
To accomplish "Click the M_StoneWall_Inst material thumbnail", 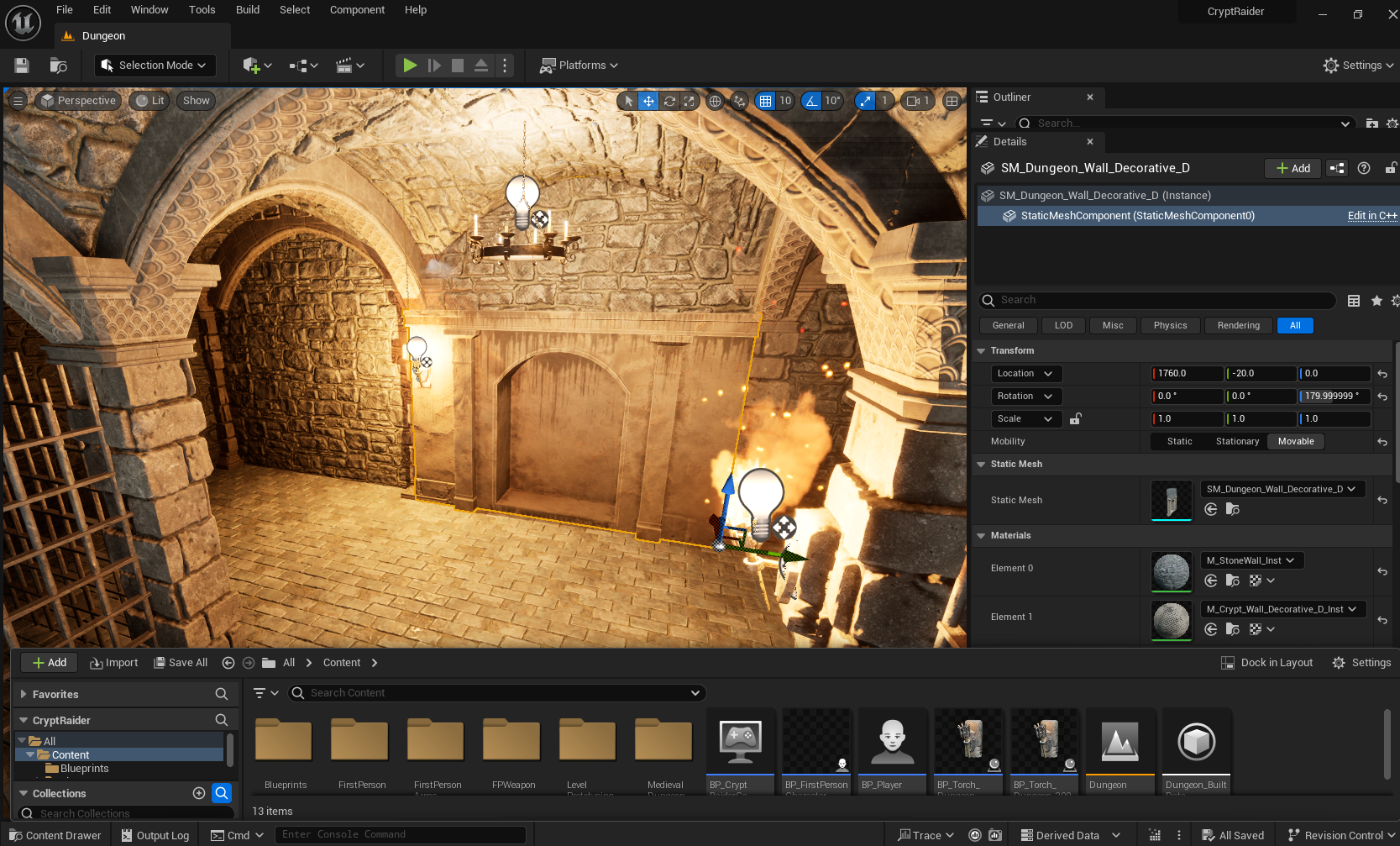I will [x=1171, y=572].
